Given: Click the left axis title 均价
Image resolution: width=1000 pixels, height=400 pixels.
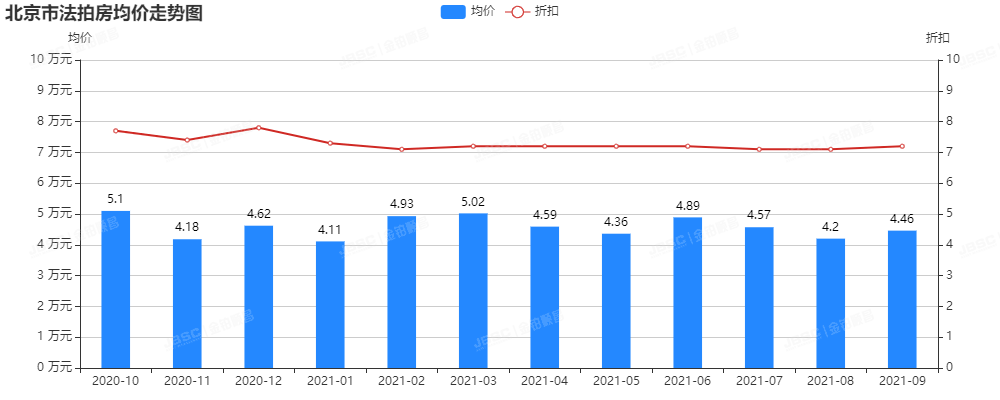Looking at the screenshot, I should pos(80,38).
